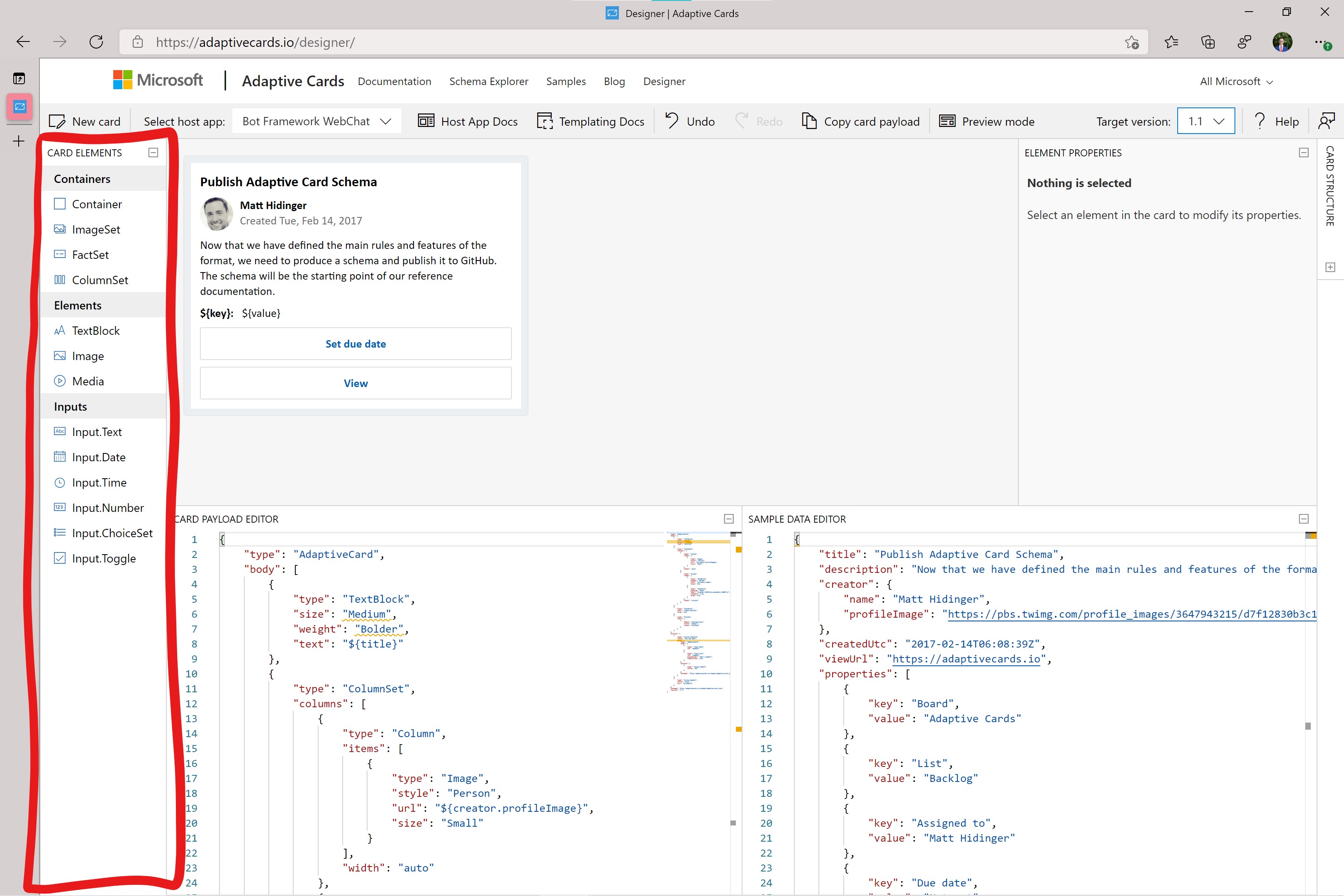Open the Schema Explorer menu item
1344x896 pixels.
tap(489, 81)
